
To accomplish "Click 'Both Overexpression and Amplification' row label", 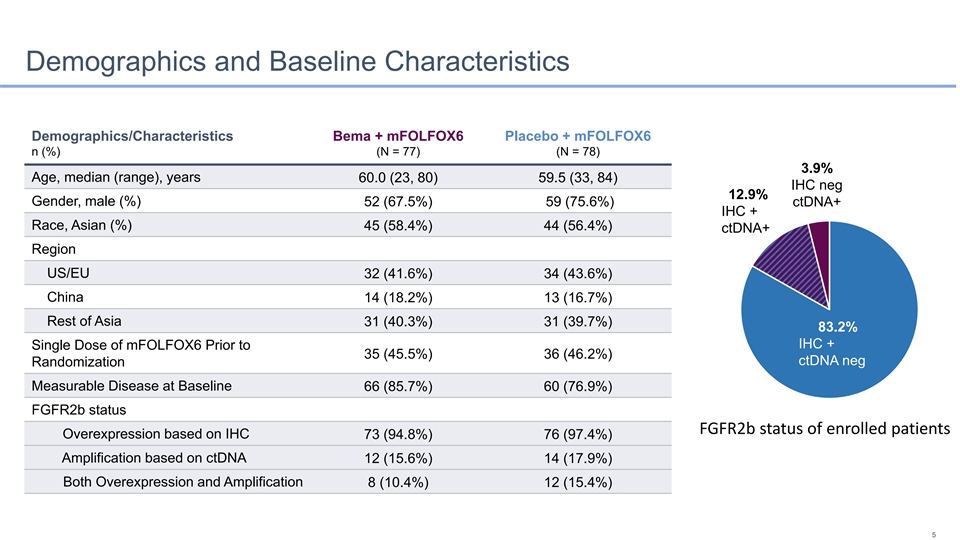I will pos(183,482).
